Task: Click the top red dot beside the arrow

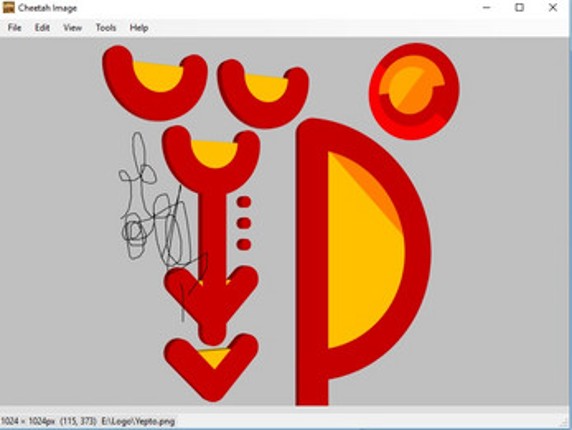Action: click(244, 202)
